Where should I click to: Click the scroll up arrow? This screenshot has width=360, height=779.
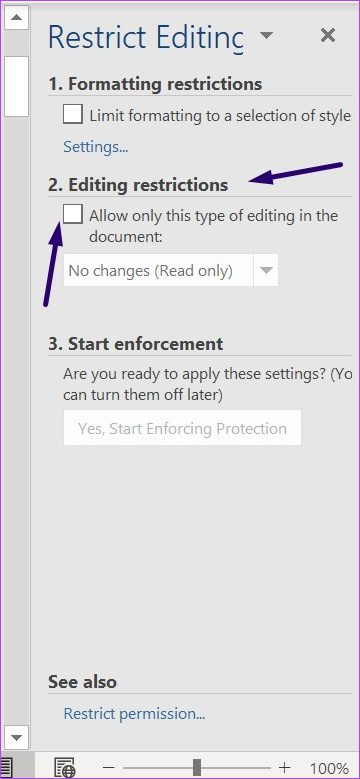coord(16,18)
